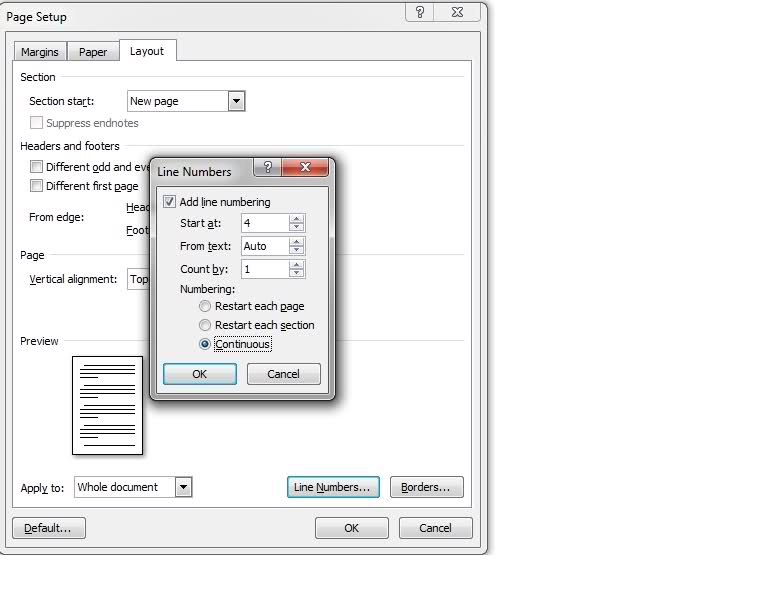Close the Line Numbers dialog
The height and width of the screenshot is (614, 768).
tap(305, 168)
